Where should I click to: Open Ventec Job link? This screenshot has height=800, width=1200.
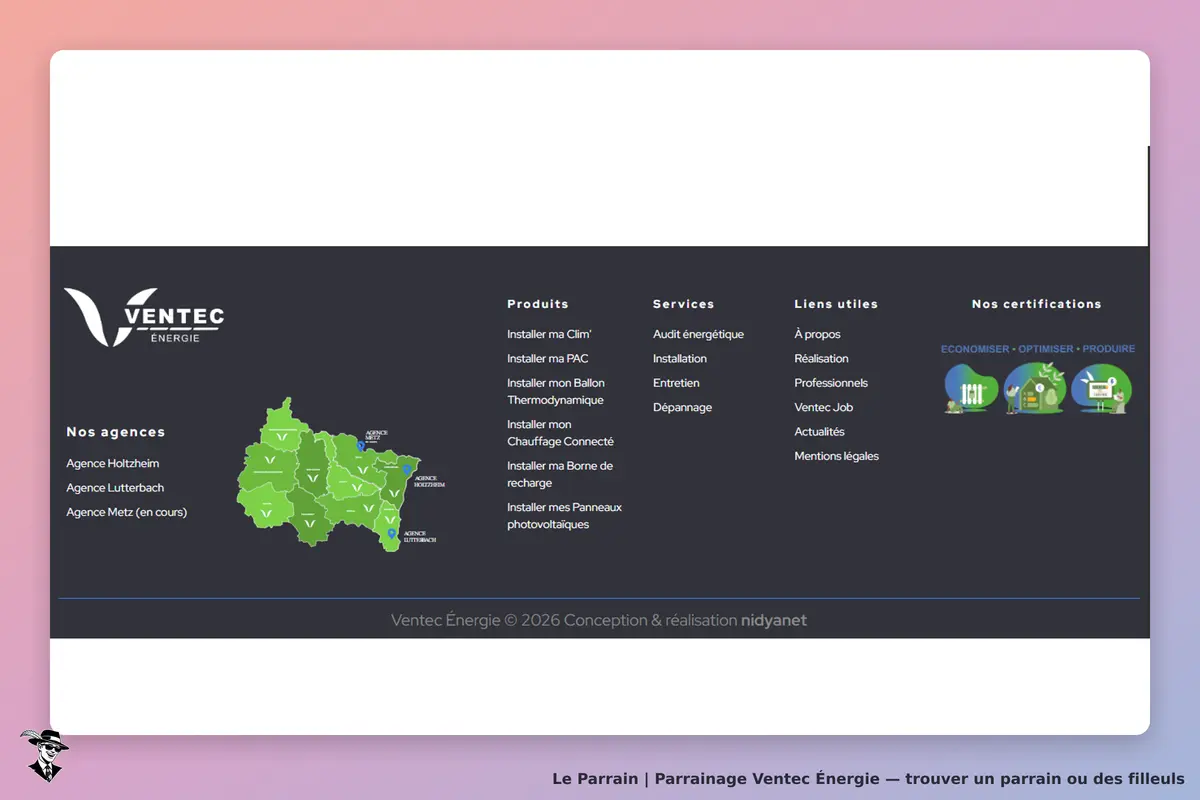[823, 407]
